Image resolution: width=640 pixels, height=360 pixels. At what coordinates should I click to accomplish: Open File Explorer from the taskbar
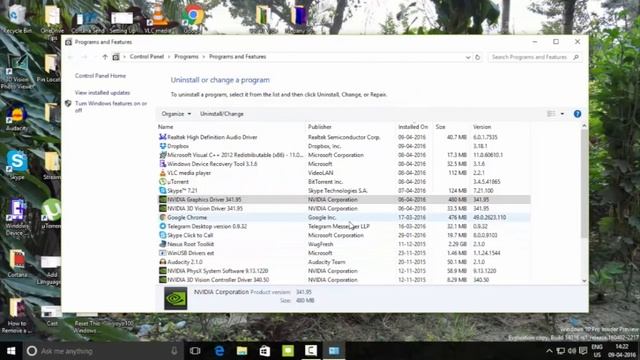[x=242, y=351]
